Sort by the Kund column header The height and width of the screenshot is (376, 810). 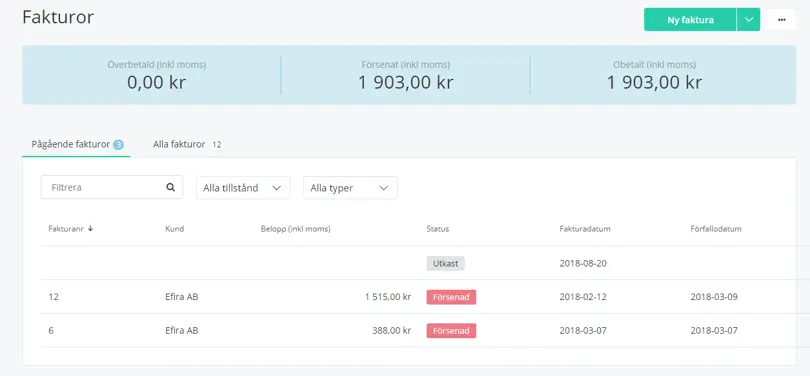pyautogui.click(x=175, y=229)
